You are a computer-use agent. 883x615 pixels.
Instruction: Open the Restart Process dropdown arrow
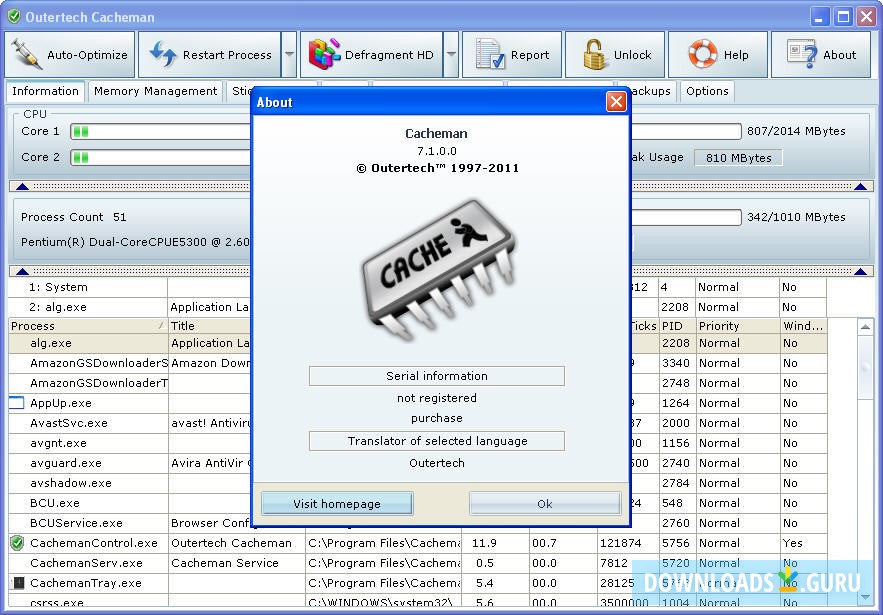coord(289,55)
